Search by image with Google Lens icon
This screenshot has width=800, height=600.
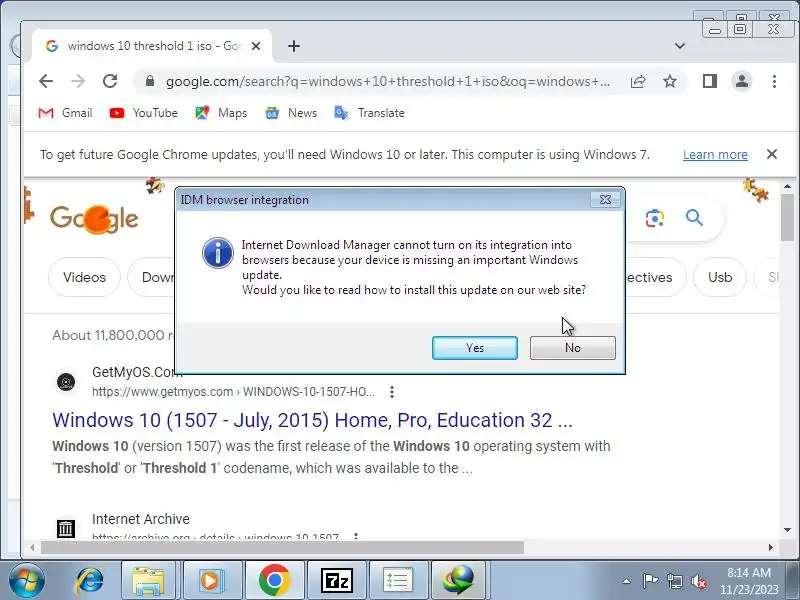point(655,218)
